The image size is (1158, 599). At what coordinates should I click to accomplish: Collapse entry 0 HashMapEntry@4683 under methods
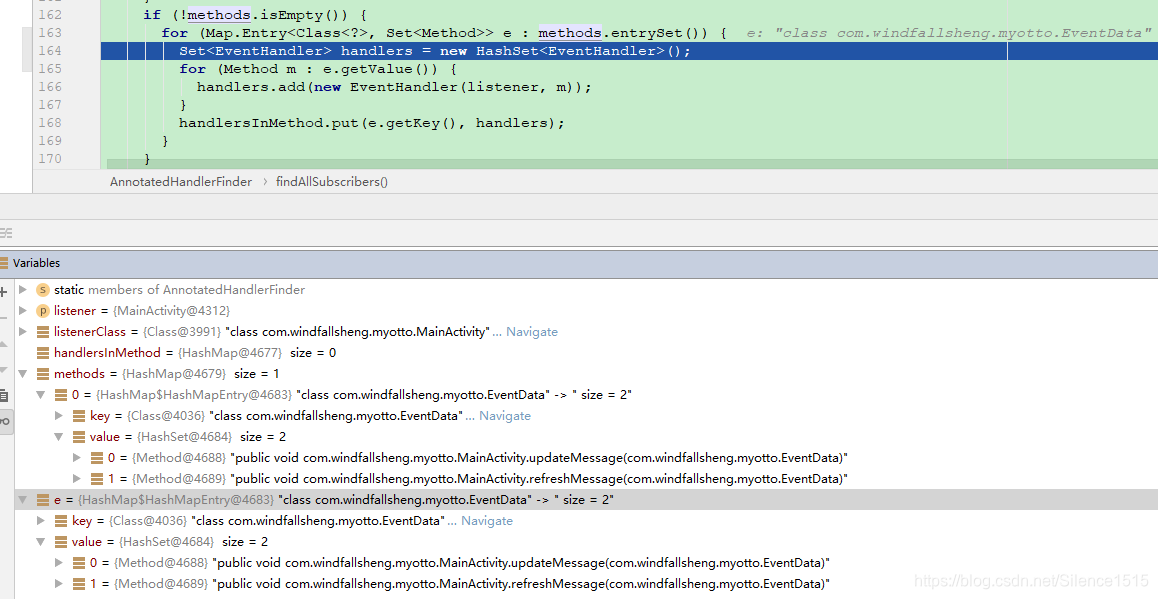(41, 395)
